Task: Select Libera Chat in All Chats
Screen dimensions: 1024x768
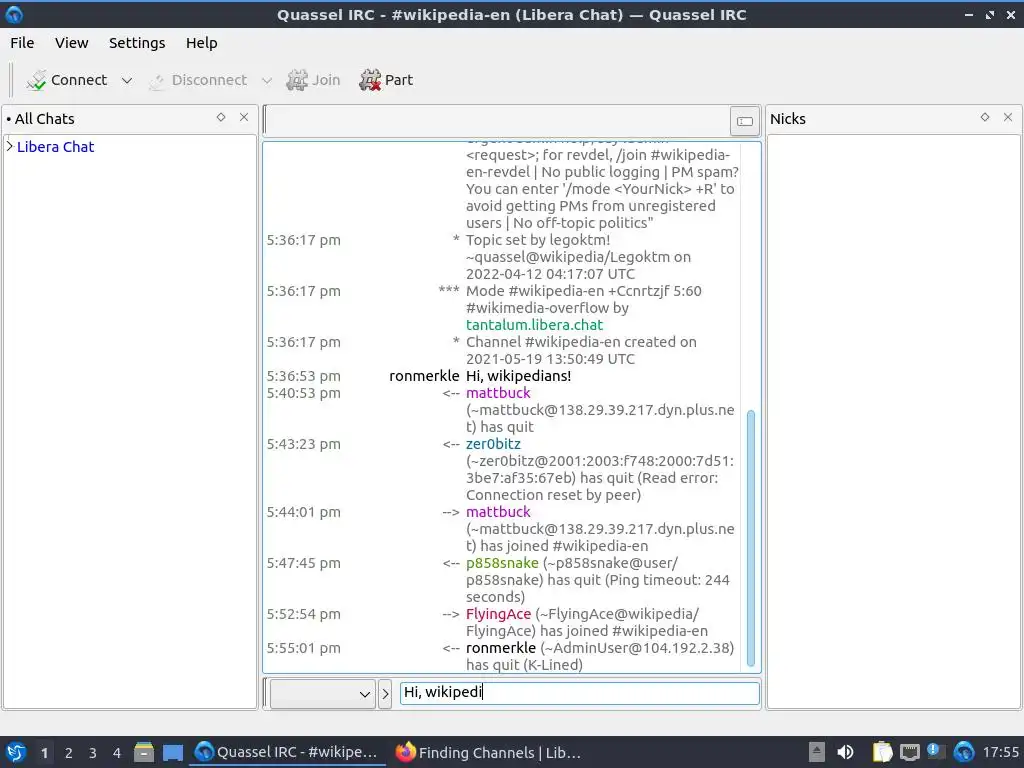Action: [x=56, y=147]
